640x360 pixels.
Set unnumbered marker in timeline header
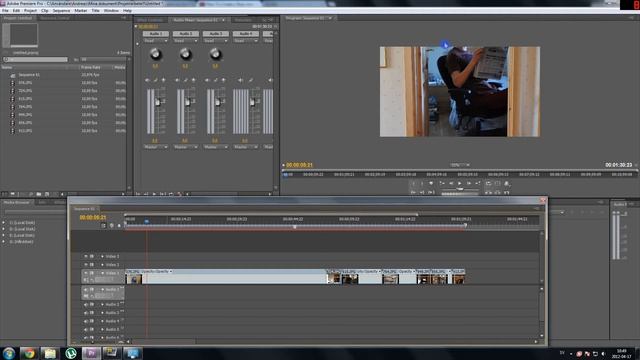click(x=119, y=225)
